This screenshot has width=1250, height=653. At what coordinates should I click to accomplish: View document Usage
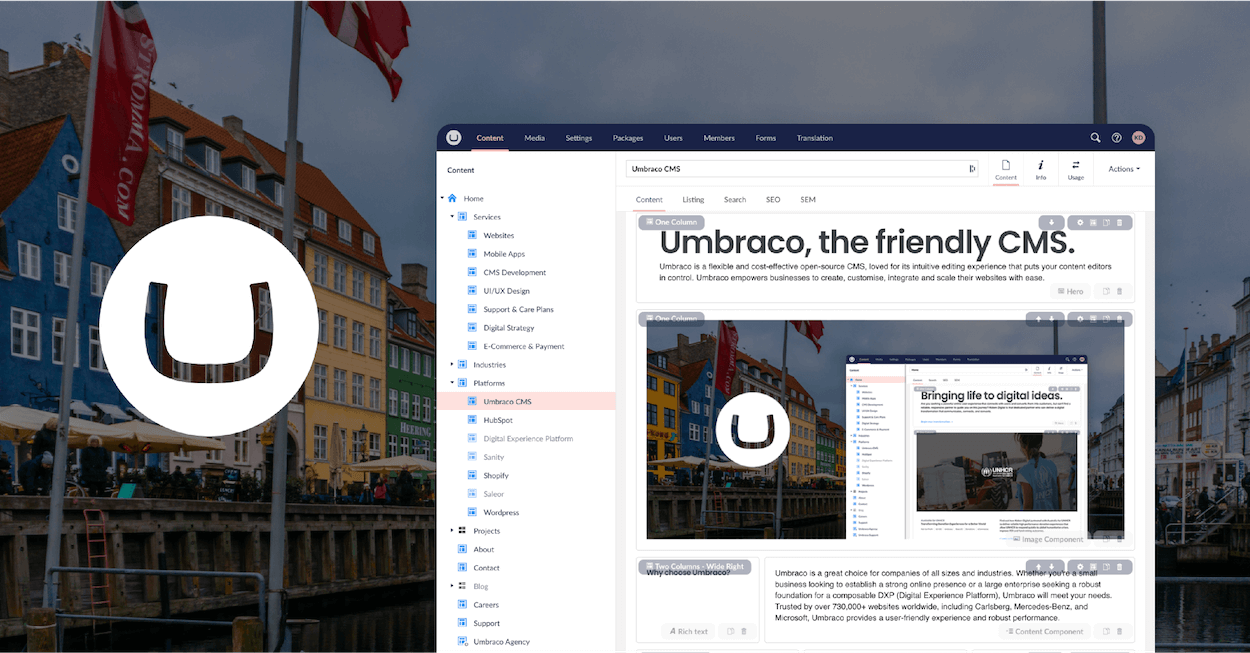1076,168
